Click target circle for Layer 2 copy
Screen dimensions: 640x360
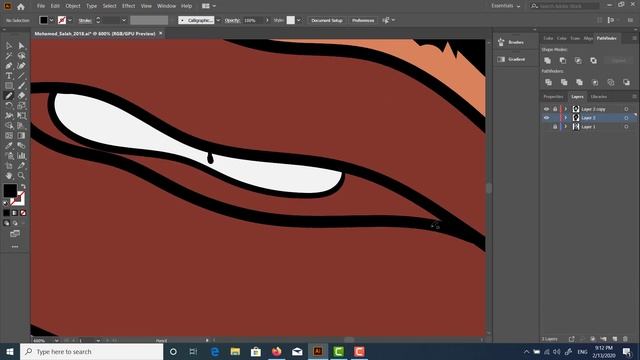(626, 109)
